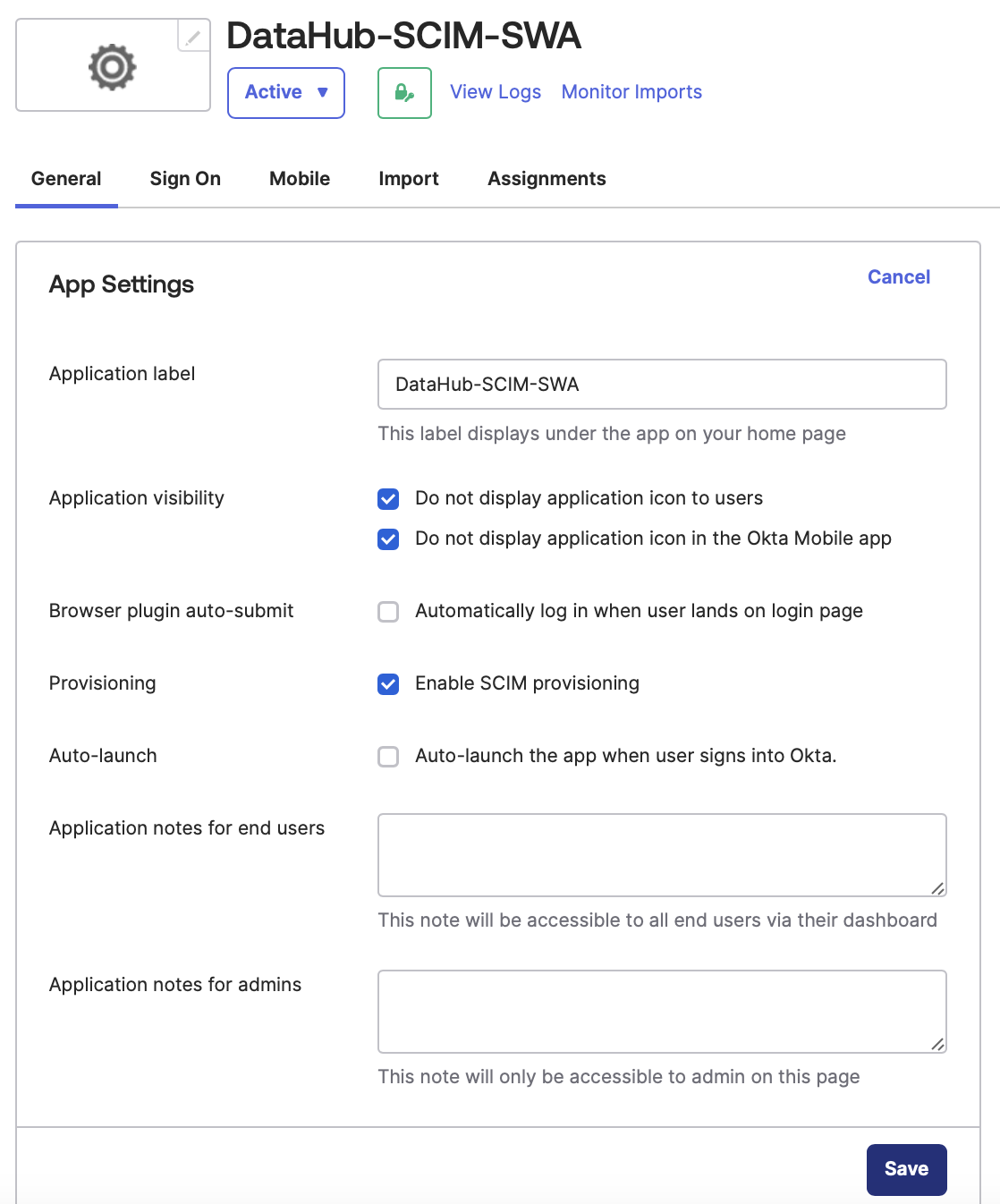Check Auto-launch the app on sign in
1000x1204 pixels.
(388, 756)
